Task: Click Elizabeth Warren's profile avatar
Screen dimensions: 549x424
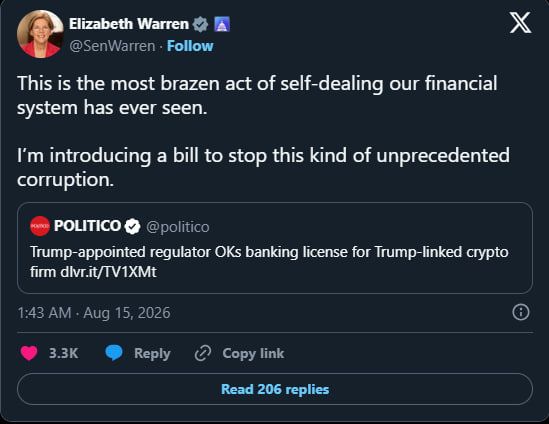Action: click(40, 34)
